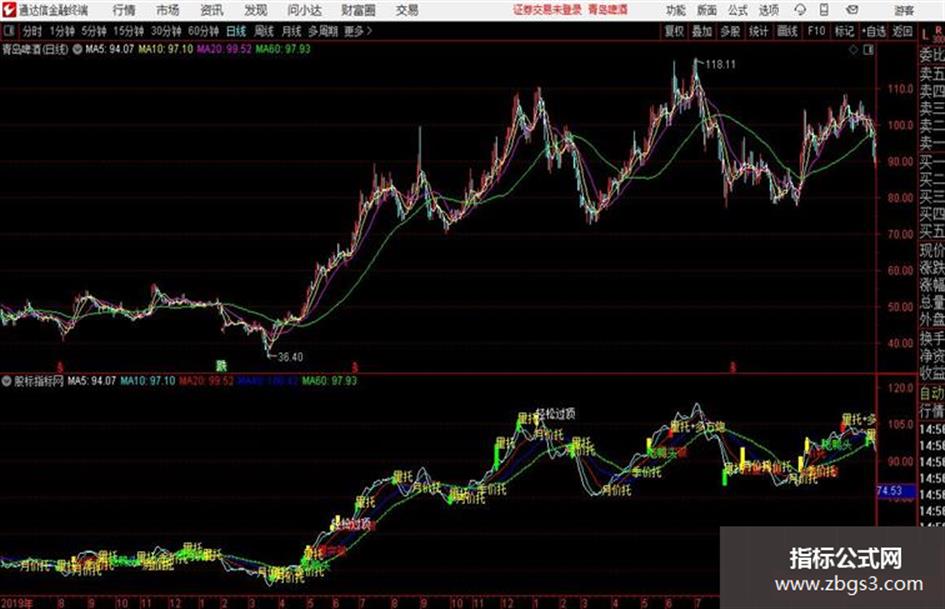Click the 股标指标网 indicator name label
The height and width of the screenshot is (609, 945).
[x=39, y=381]
